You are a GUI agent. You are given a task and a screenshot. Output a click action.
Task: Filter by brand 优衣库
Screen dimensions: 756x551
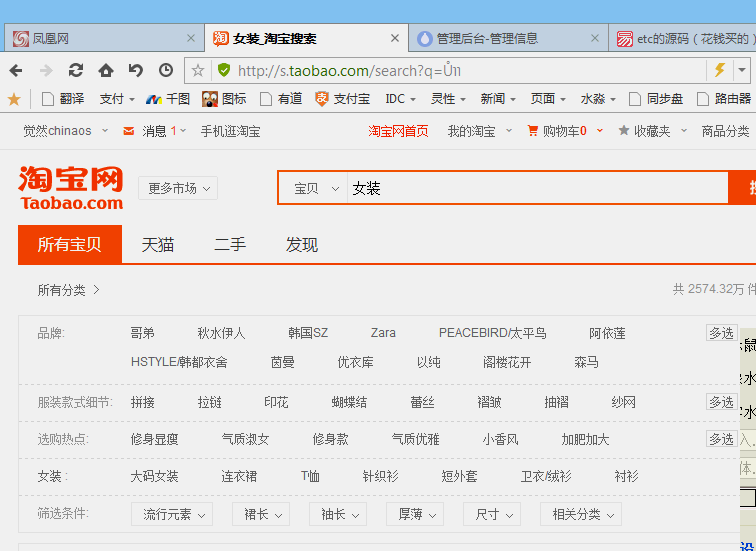pyautogui.click(x=355, y=362)
